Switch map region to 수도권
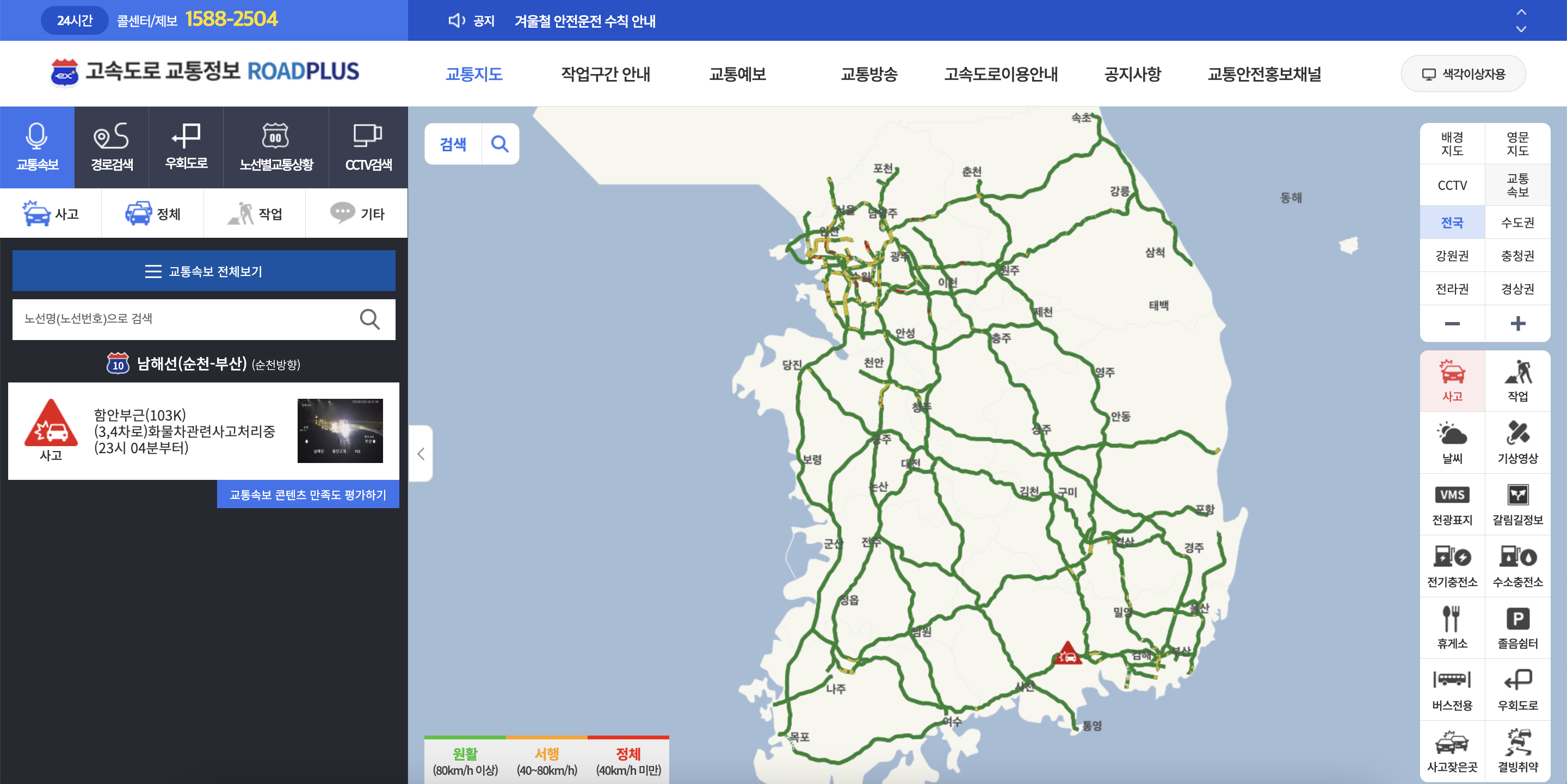1567x784 pixels. [x=1517, y=223]
